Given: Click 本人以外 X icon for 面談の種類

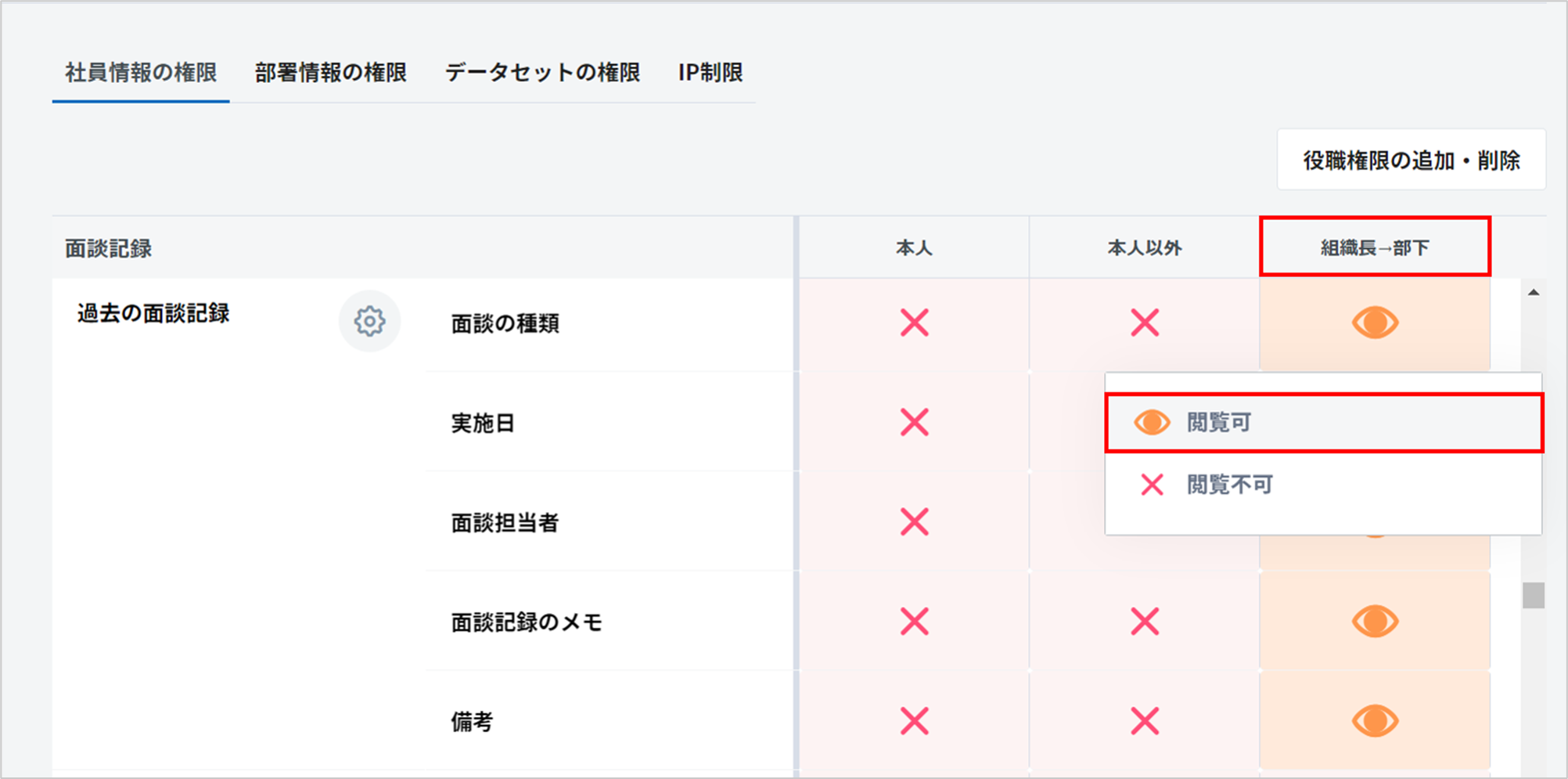Looking at the screenshot, I should (1145, 323).
